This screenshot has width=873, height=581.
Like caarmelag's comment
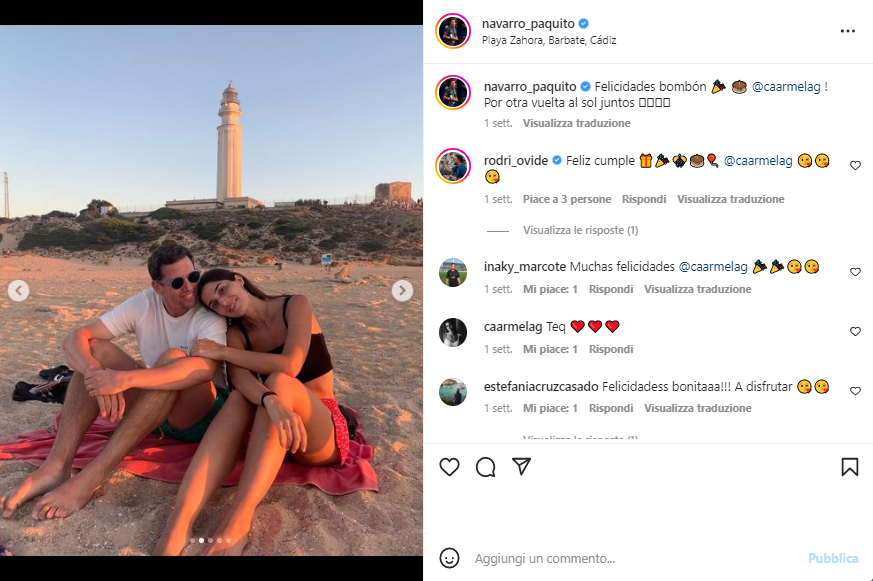(855, 331)
